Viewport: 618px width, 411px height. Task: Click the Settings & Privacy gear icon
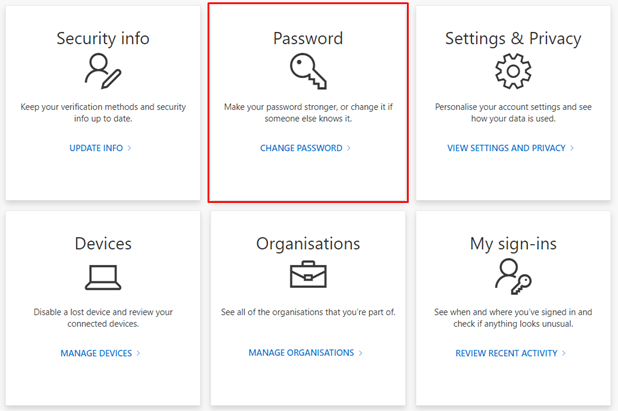pos(513,71)
